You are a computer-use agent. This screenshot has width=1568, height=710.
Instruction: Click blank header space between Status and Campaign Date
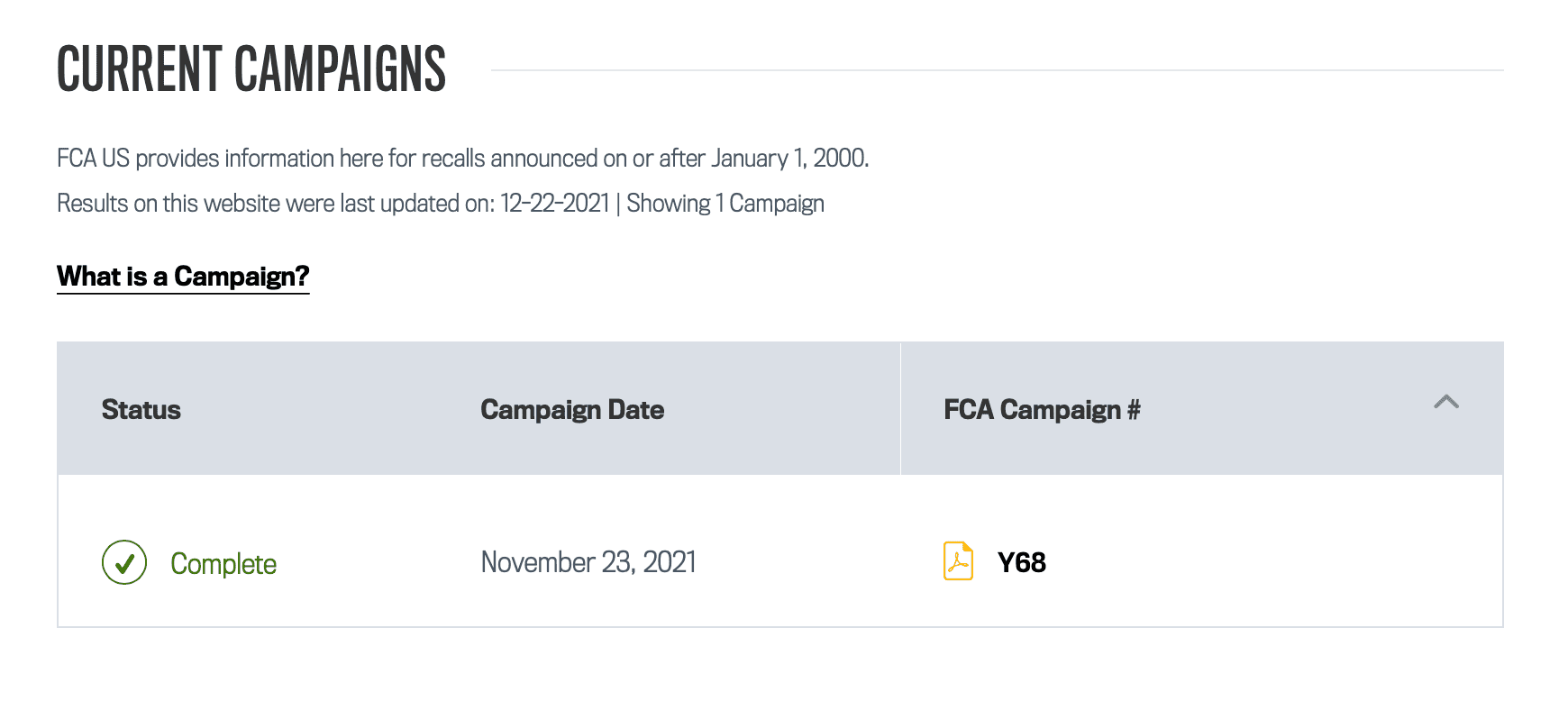click(x=331, y=410)
